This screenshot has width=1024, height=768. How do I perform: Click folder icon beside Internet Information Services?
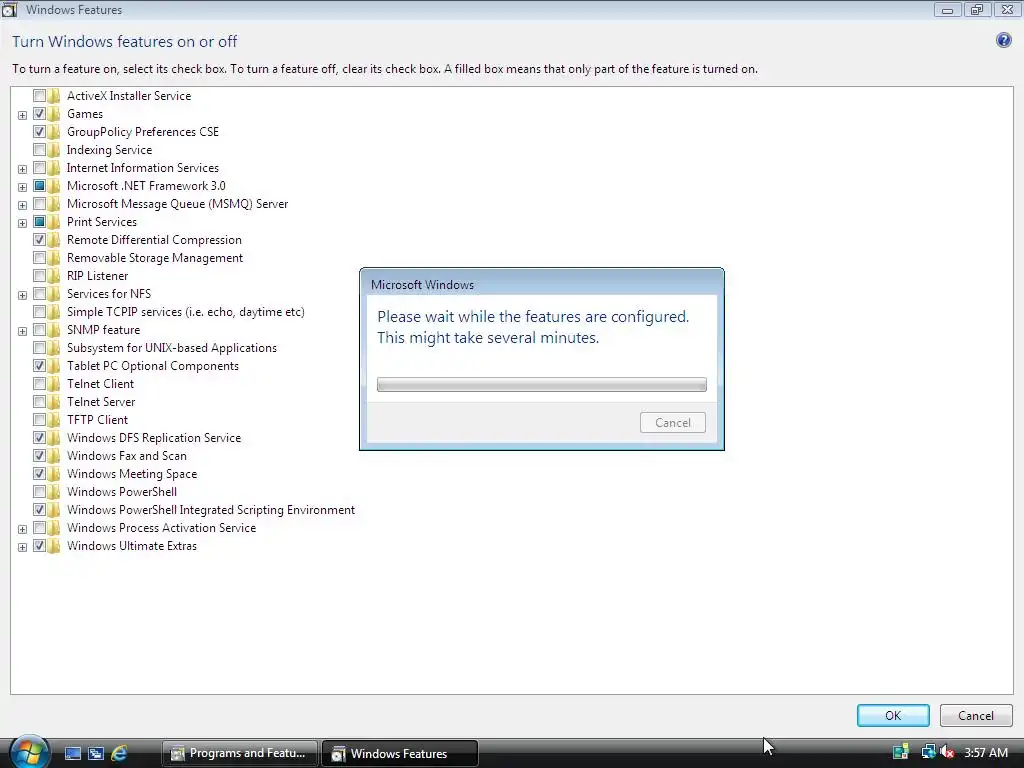click(x=54, y=168)
